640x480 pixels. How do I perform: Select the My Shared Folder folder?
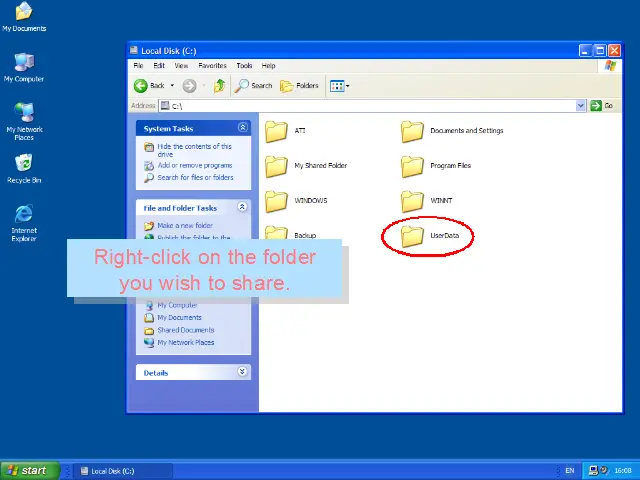[306, 166]
